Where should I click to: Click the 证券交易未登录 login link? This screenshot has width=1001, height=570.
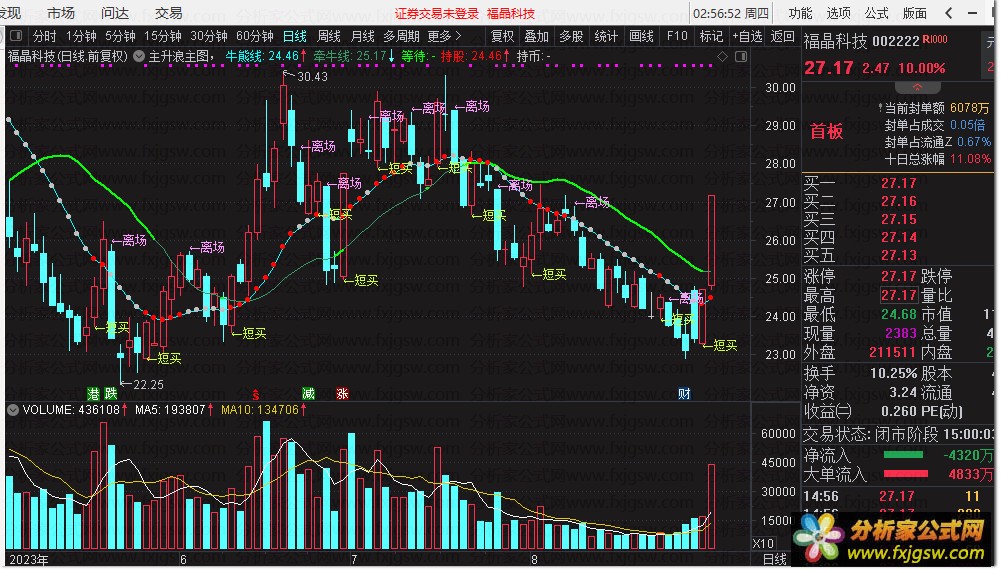[436, 13]
